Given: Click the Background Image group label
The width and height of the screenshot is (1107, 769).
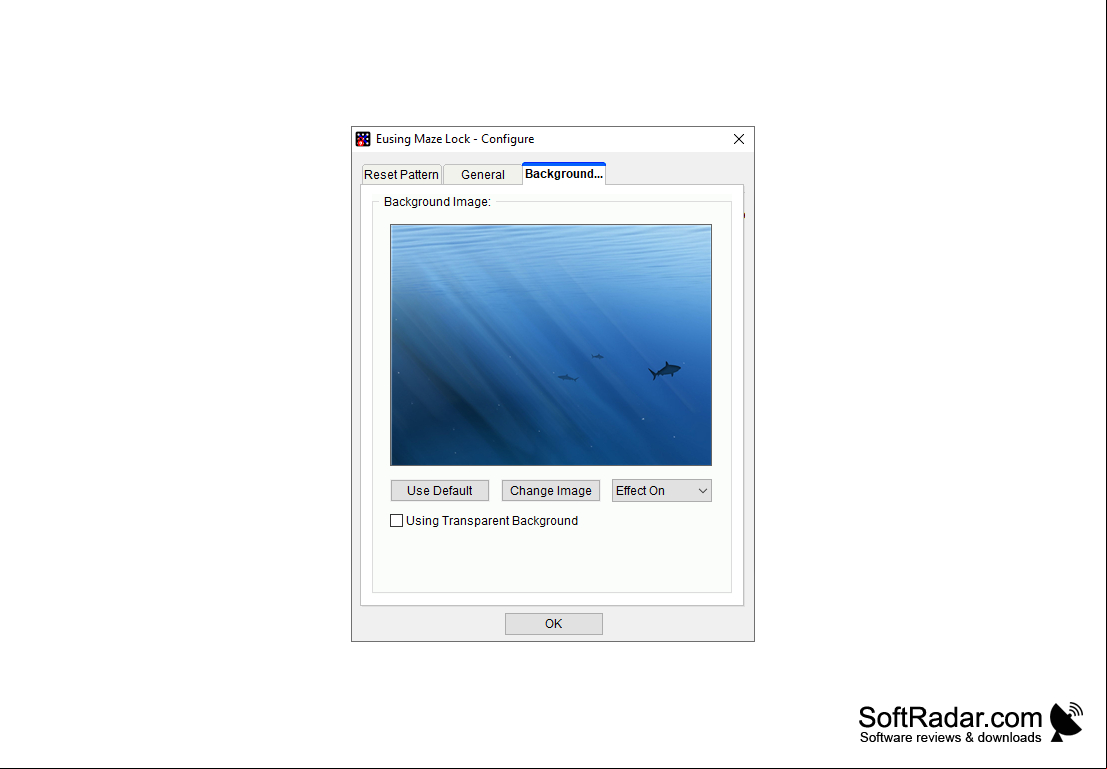Looking at the screenshot, I should [x=437, y=202].
